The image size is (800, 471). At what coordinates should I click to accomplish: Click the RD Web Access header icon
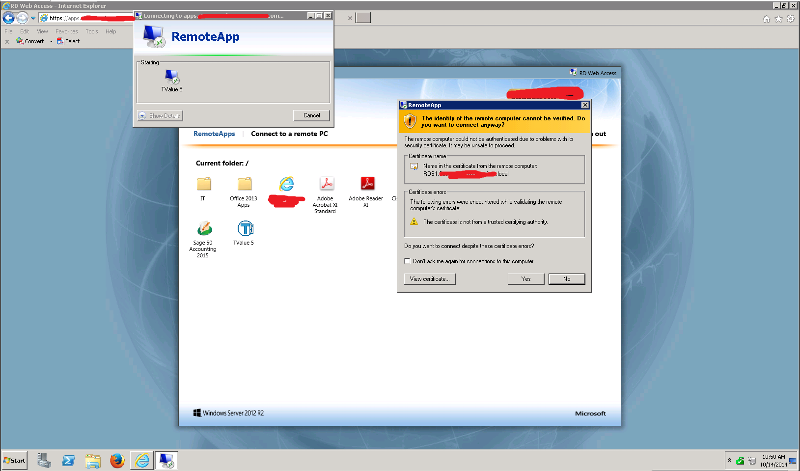573,72
